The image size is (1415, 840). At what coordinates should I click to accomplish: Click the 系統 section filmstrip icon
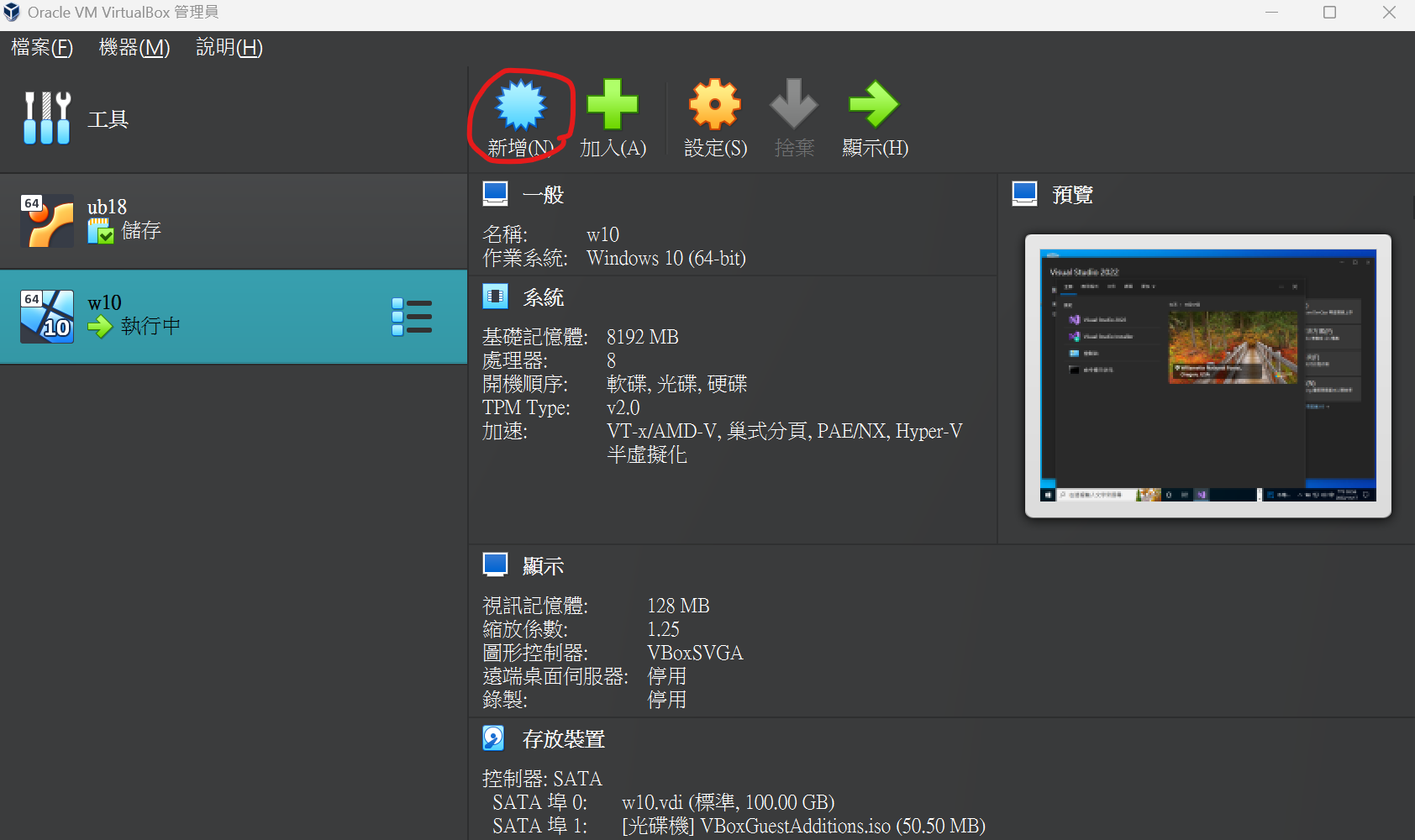495,296
